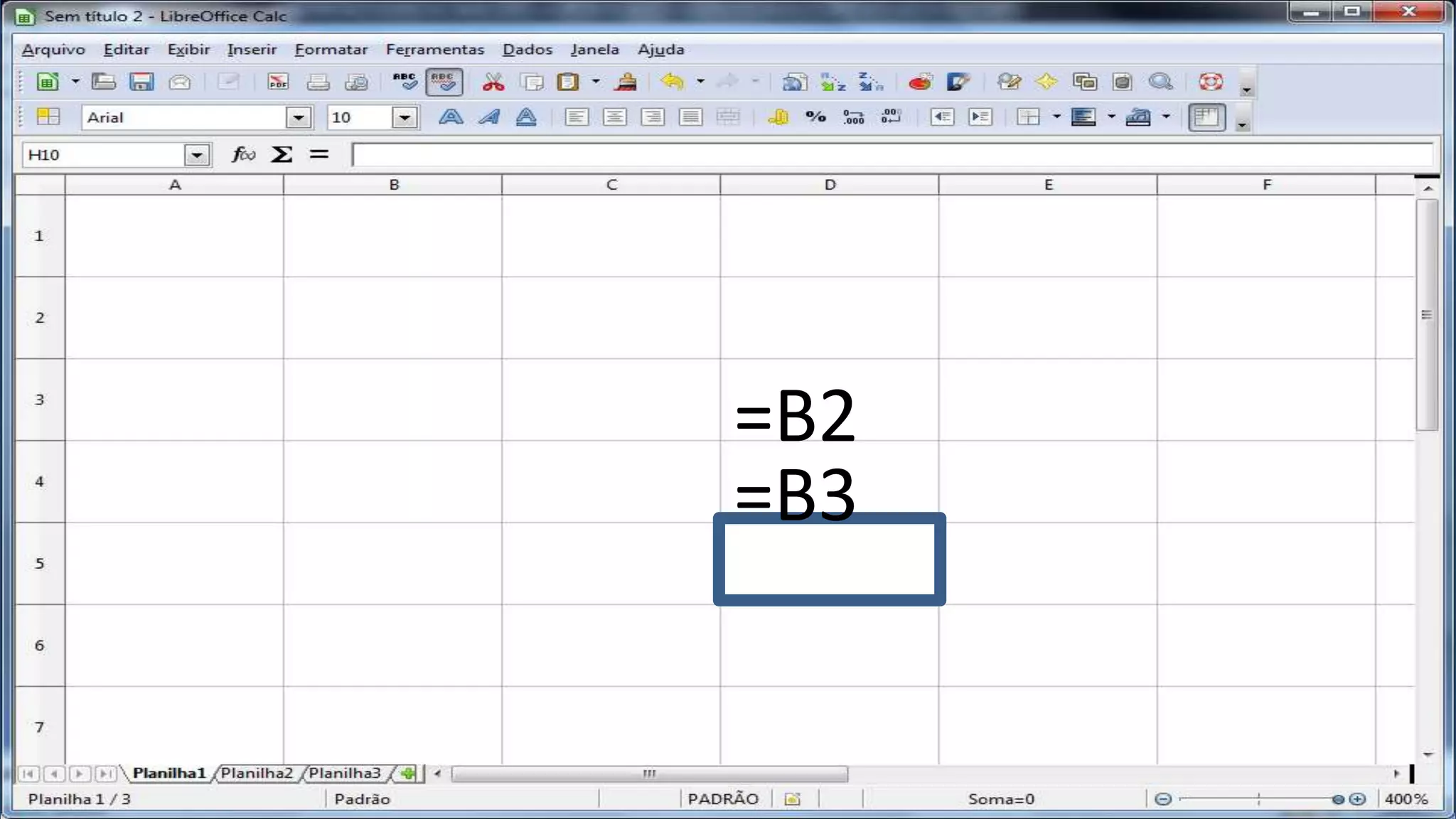Viewport: 1456px width, 819px height.
Task: Switch to the Planilha3 sheet tab
Action: tap(345, 773)
